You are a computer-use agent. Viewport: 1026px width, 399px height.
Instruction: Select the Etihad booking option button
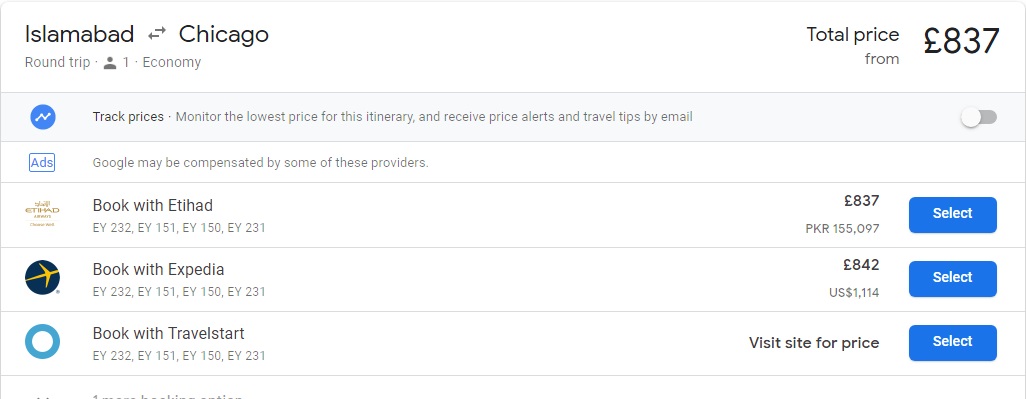(953, 215)
